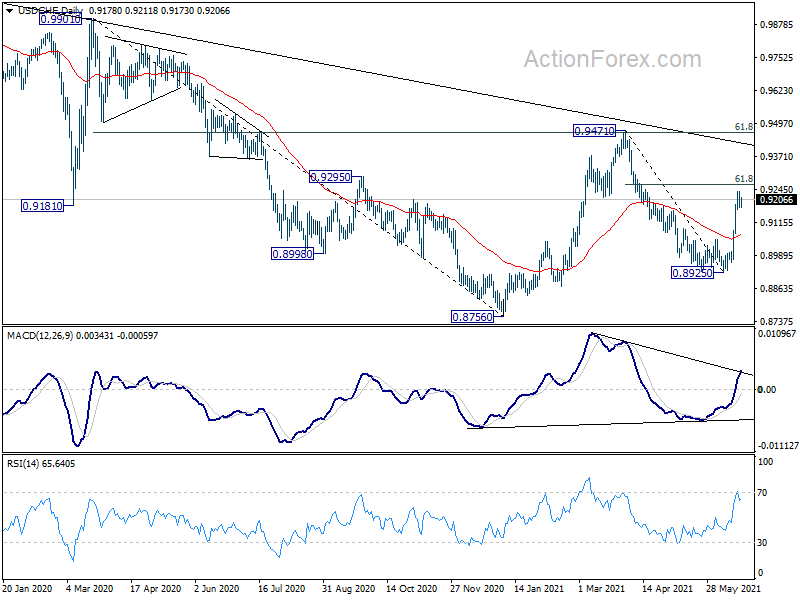The image size is (800, 600).
Task: Click the 0.94710 peak price label
Action: tap(594, 131)
